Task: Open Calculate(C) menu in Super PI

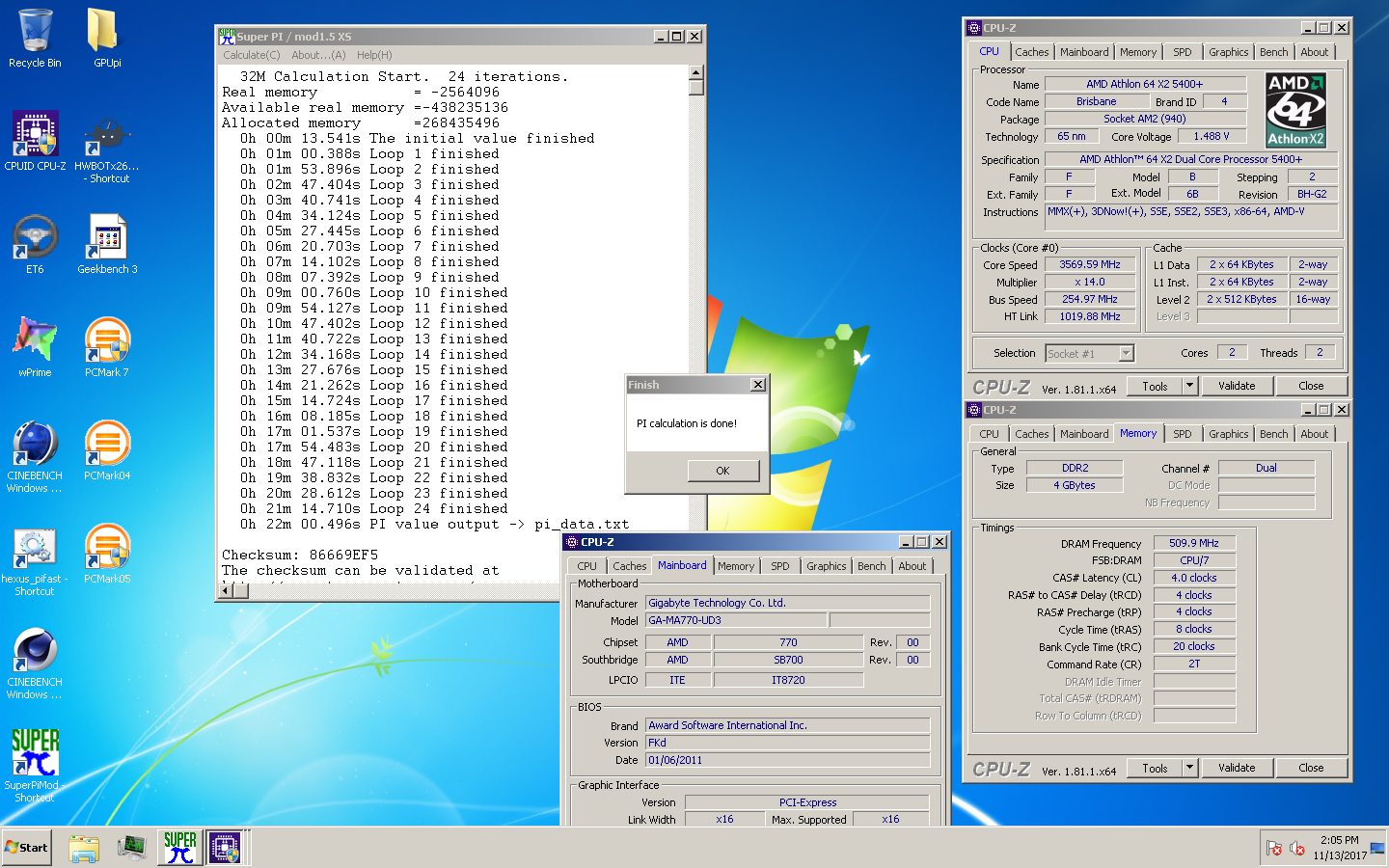Action: pyautogui.click(x=251, y=55)
